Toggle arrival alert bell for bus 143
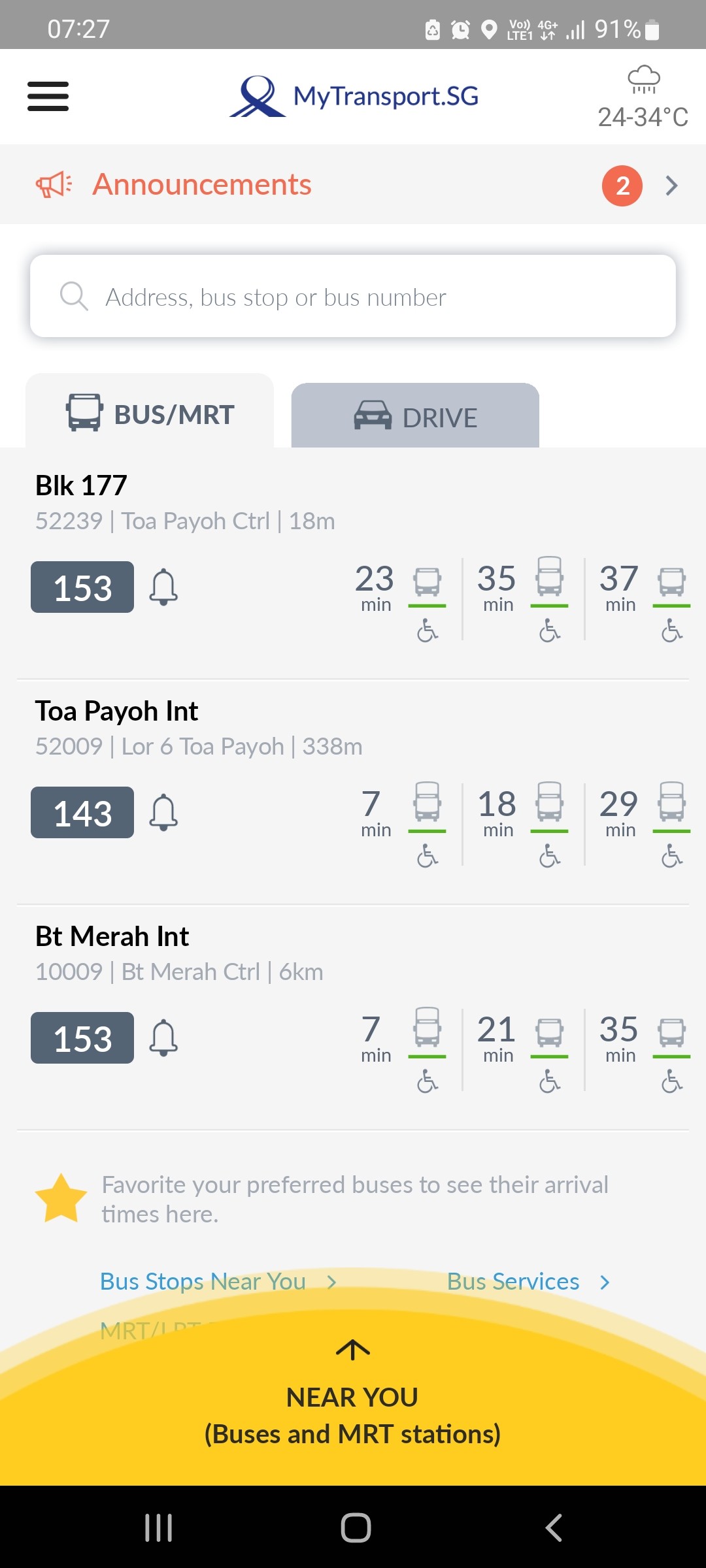This screenshot has height=1568, width=706. coord(163,812)
